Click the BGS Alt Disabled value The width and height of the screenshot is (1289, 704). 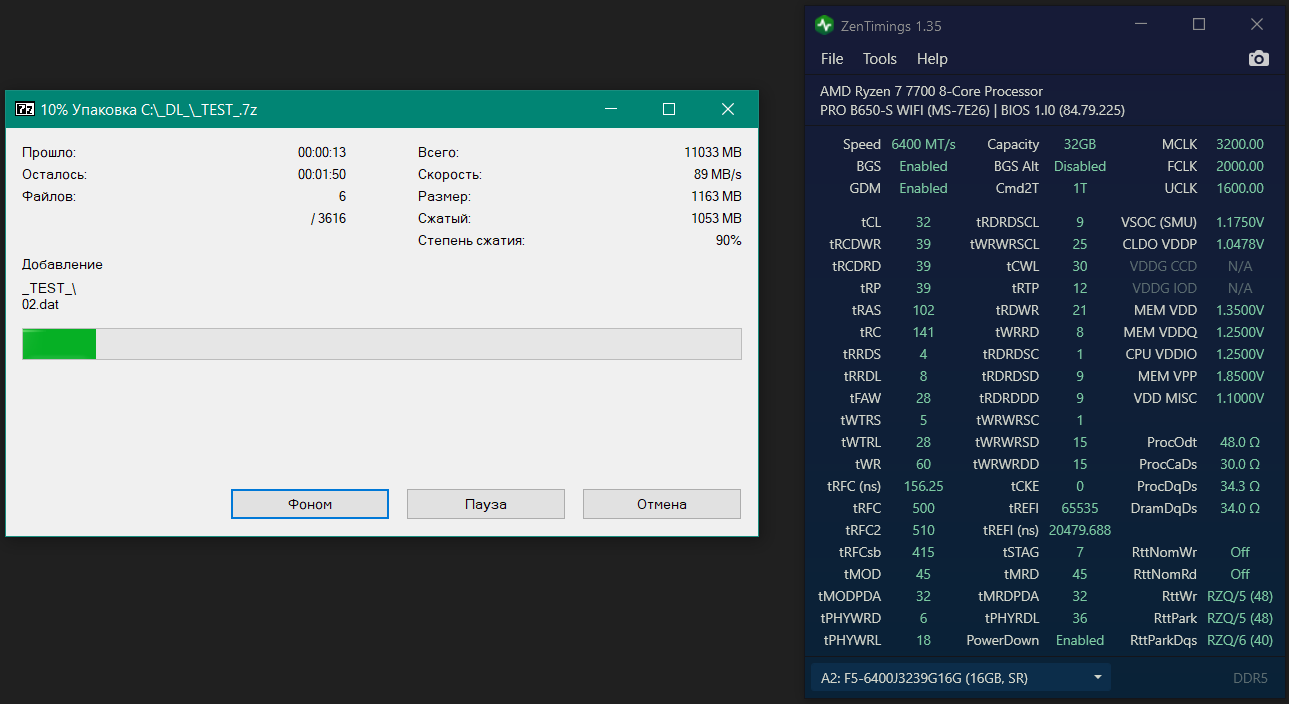(x=1080, y=166)
